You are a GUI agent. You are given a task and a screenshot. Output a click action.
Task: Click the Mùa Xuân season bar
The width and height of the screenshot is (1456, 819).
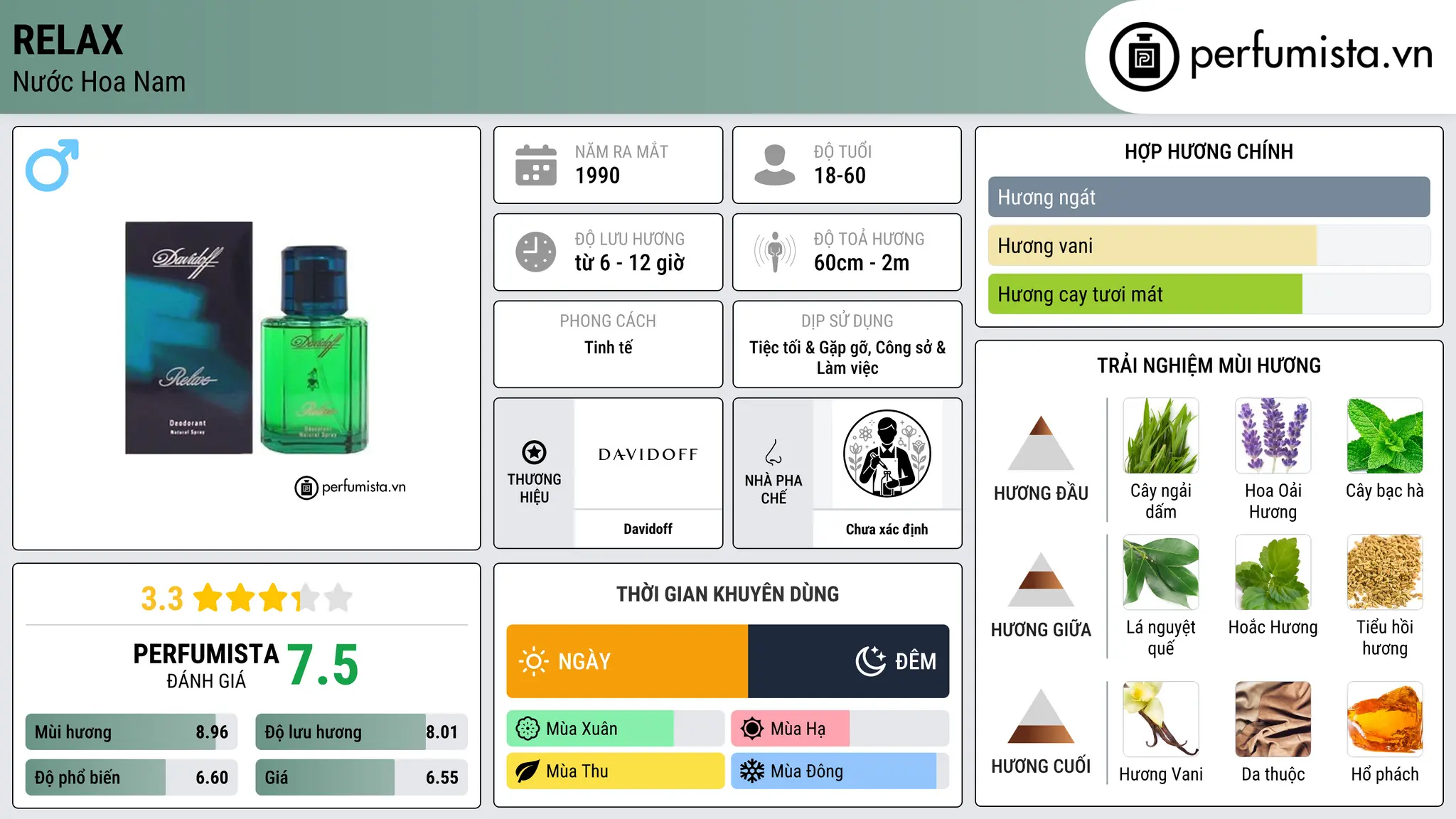point(616,729)
